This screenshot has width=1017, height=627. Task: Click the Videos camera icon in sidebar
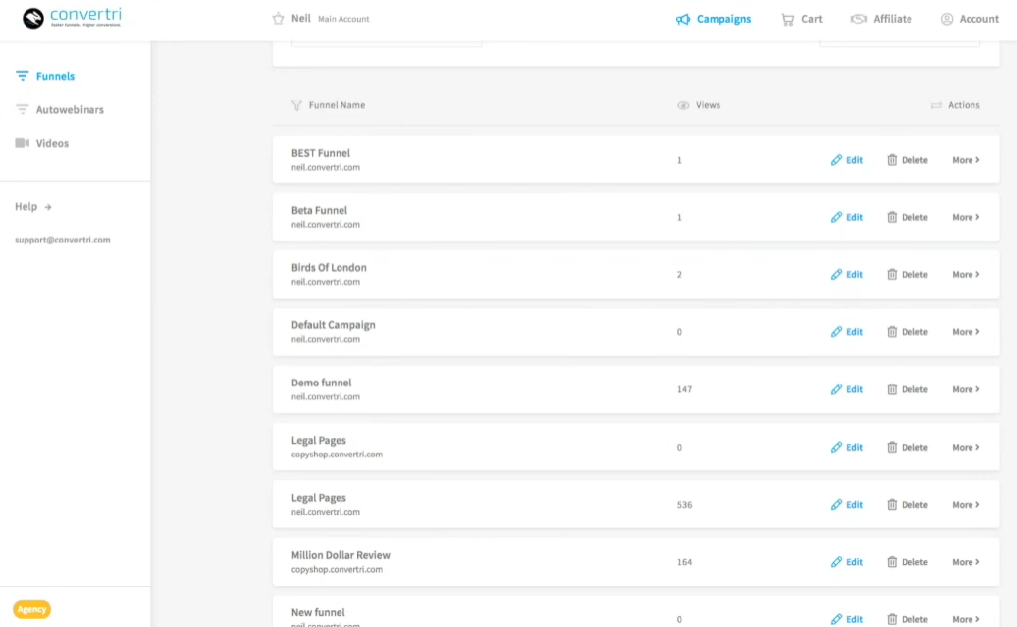(22, 143)
